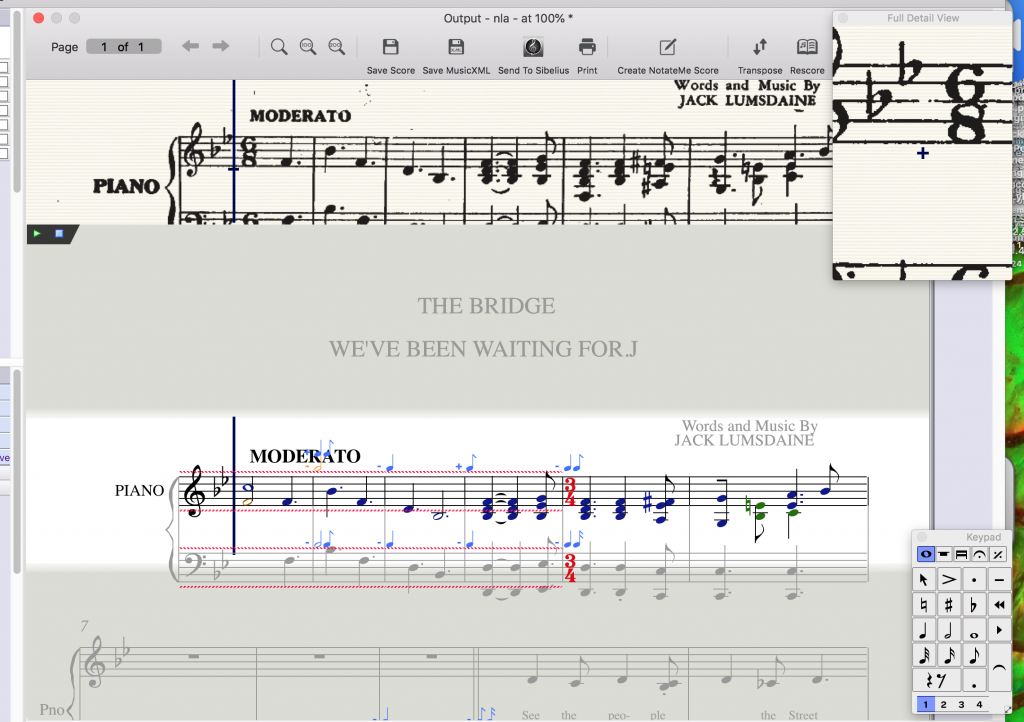
Task: Apply staccato dot from Keypad
Action: point(974,580)
